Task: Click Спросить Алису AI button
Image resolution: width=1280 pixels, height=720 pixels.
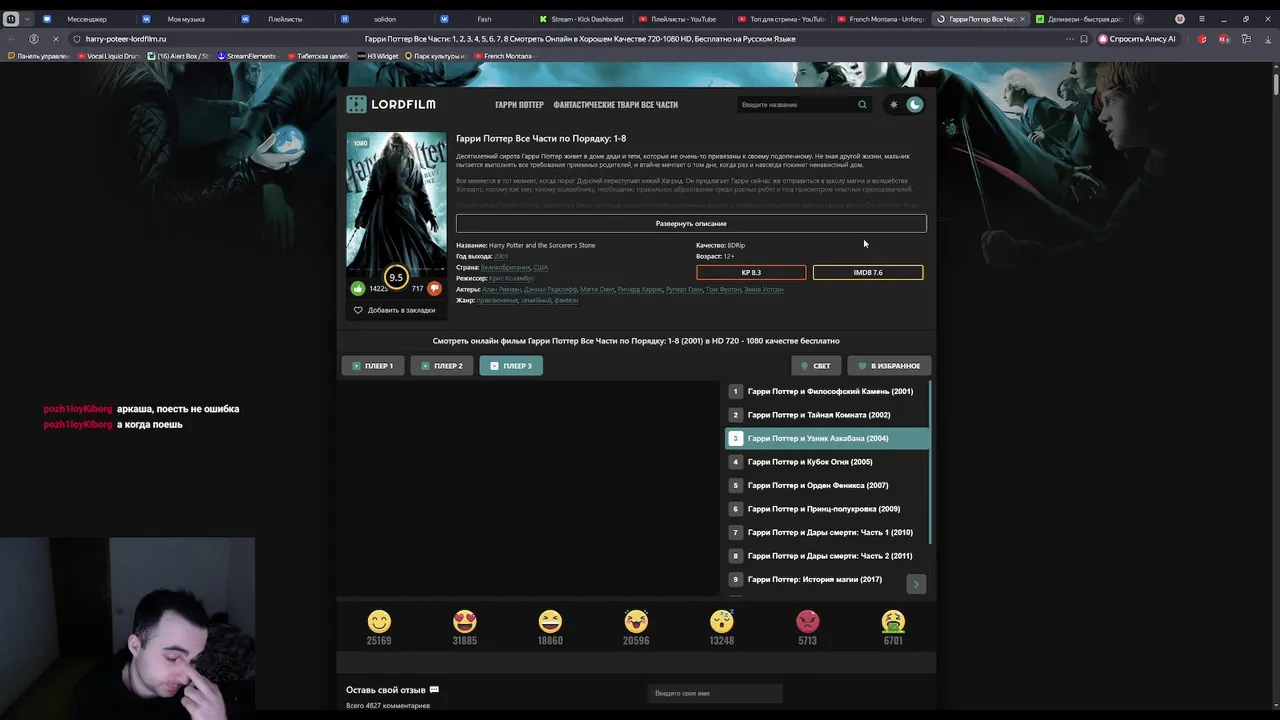Action: (1137, 39)
